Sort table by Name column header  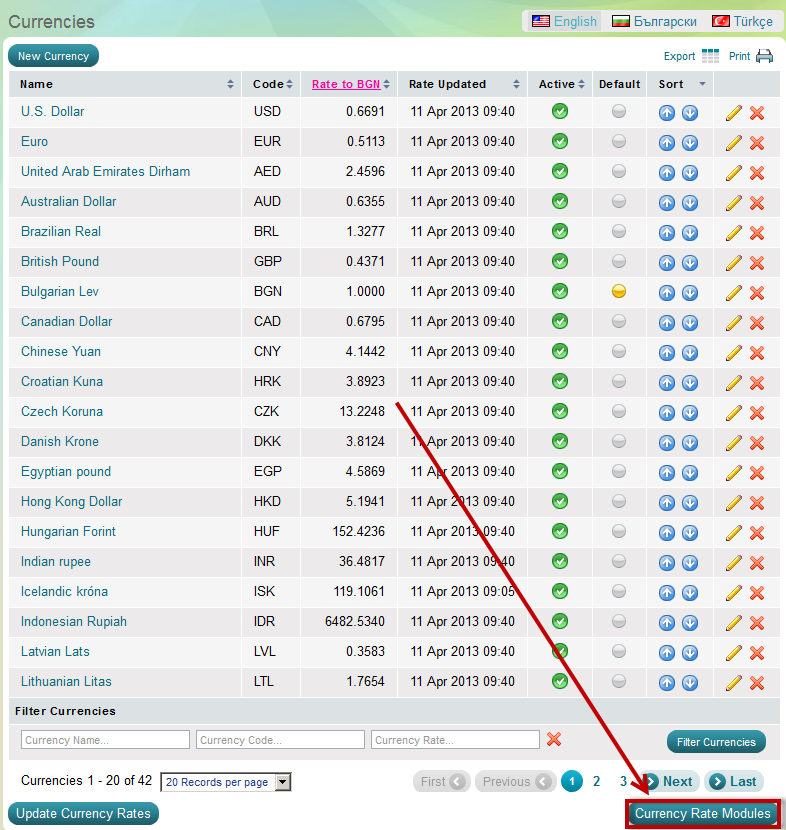(x=37, y=84)
